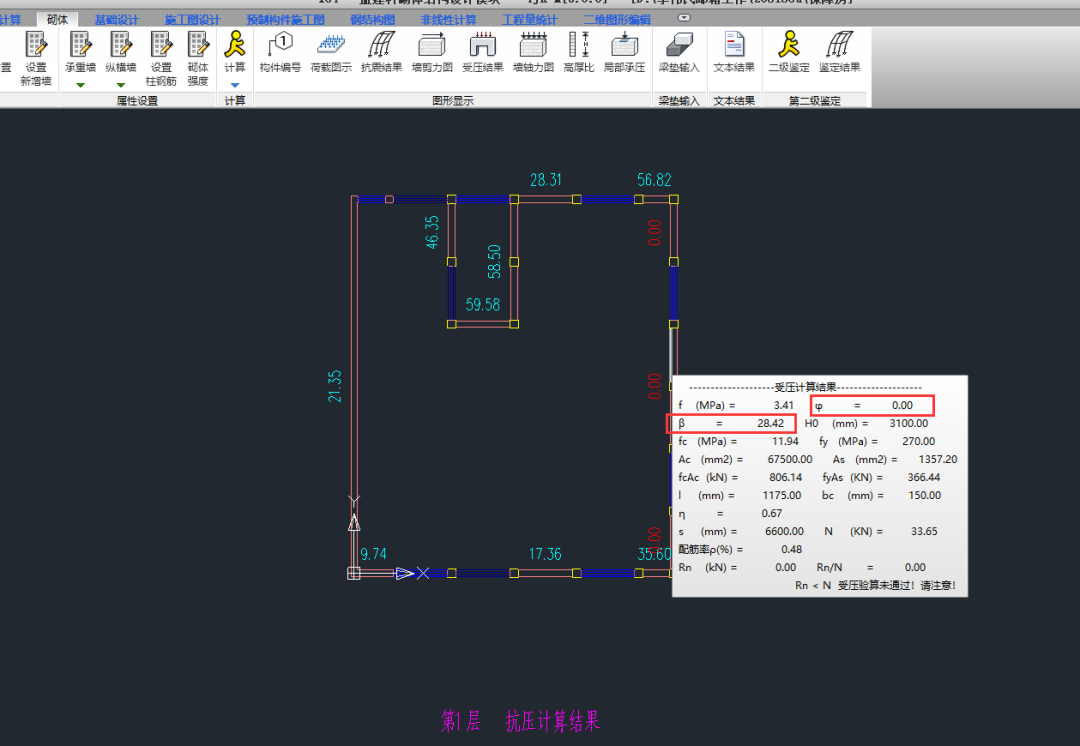The image size is (1080, 746).
Task: Display the 墙剪力图 wall shear diagram
Action: coord(432,45)
